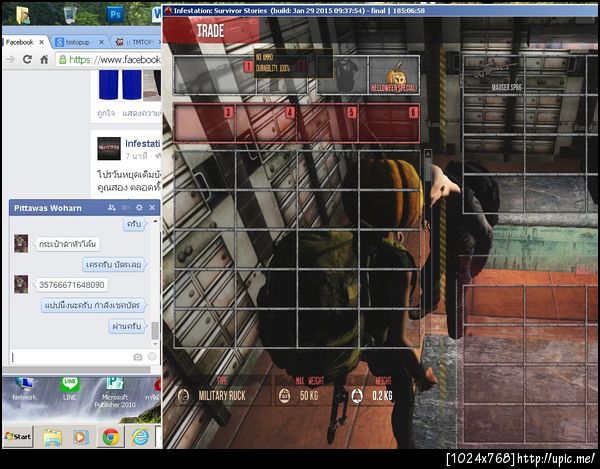Open the Windows Start menu
Image resolution: width=600 pixels, height=469 pixels.
pyautogui.click(x=18, y=436)
